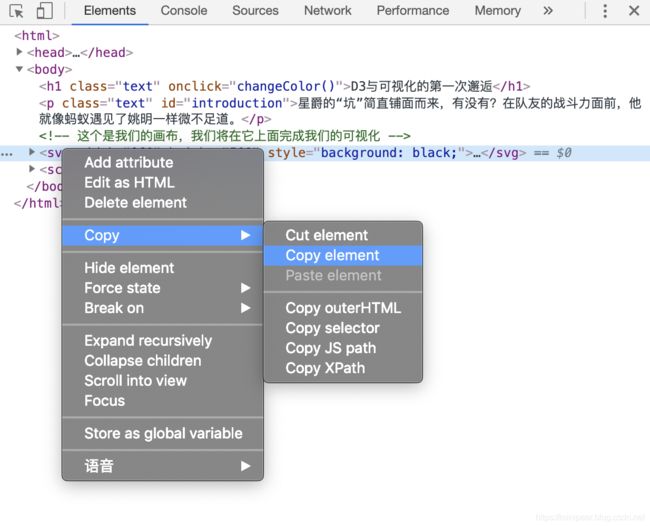Viewport: 650px width, 527px height.
Task: Close the DevTools panel
Action: click(x=634, y=11)
